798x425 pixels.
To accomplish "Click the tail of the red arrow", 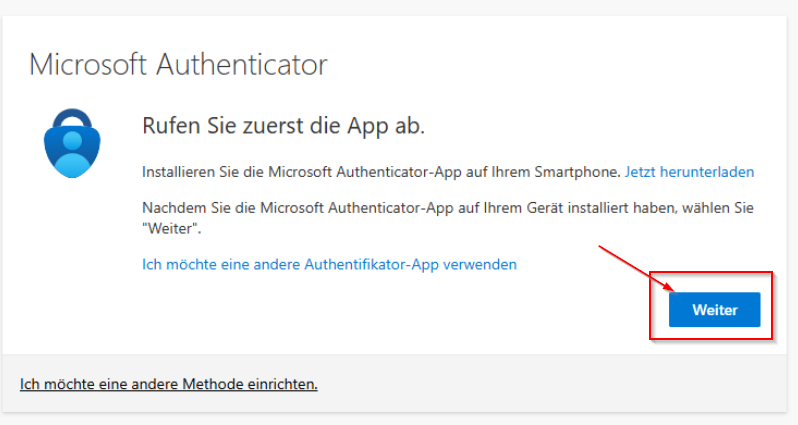I will 601,247.
